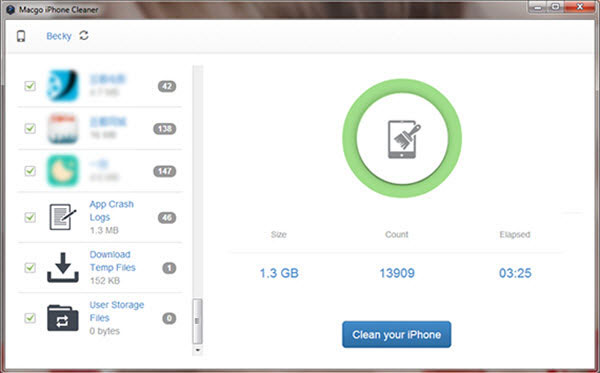The image size is (600, 373).
Task: Select the blue app icon with count 42
Action: coord(63,86)
